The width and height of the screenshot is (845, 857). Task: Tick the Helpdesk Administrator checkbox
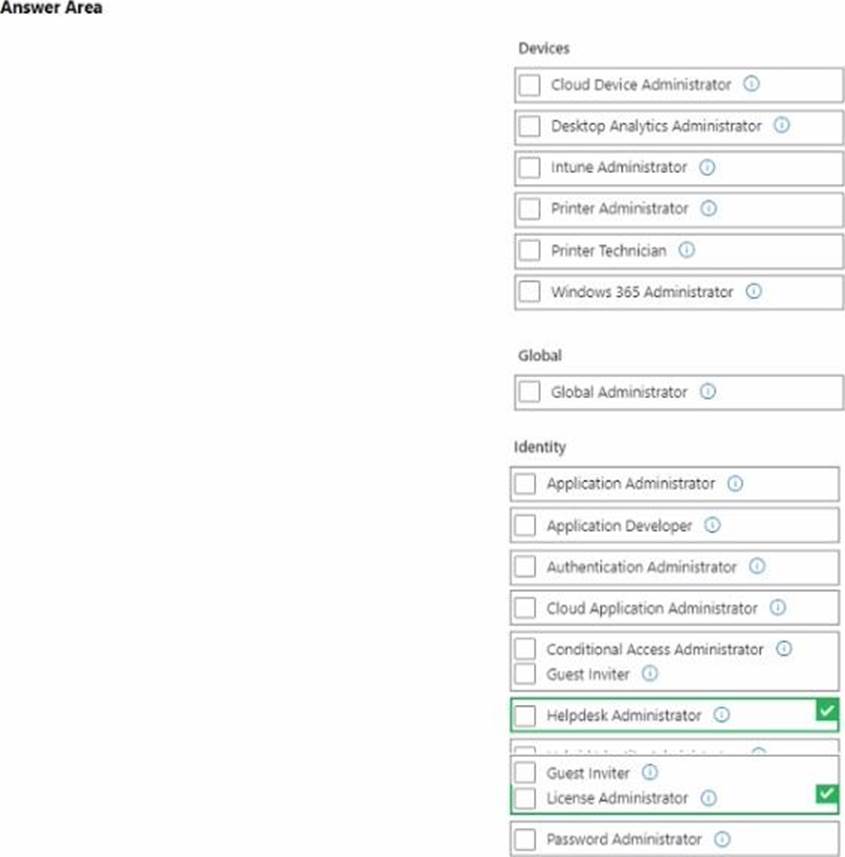coord(526,716)
